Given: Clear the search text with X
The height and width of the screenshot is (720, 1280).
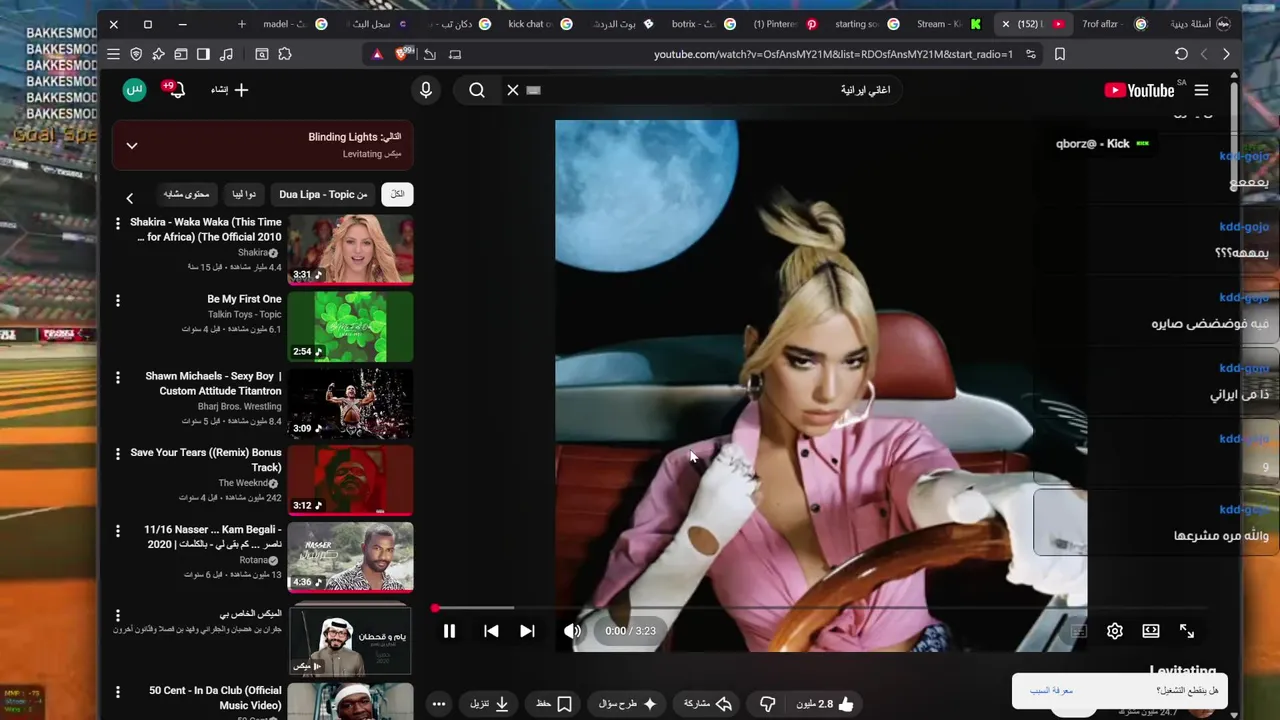Looking at the screenshot, I should [512, 90].
